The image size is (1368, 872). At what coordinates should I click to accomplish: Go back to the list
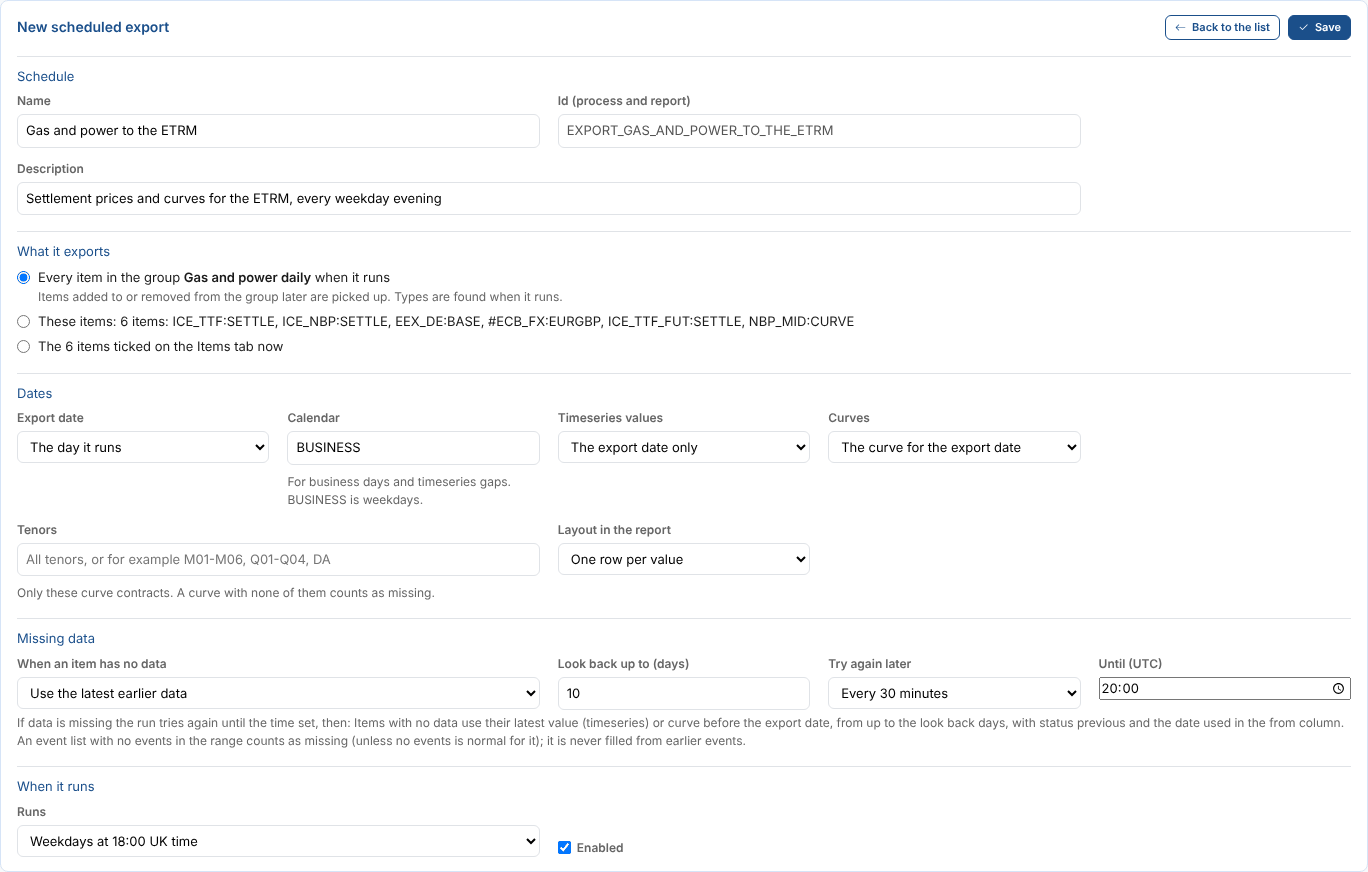click(x=1222, y=27)
